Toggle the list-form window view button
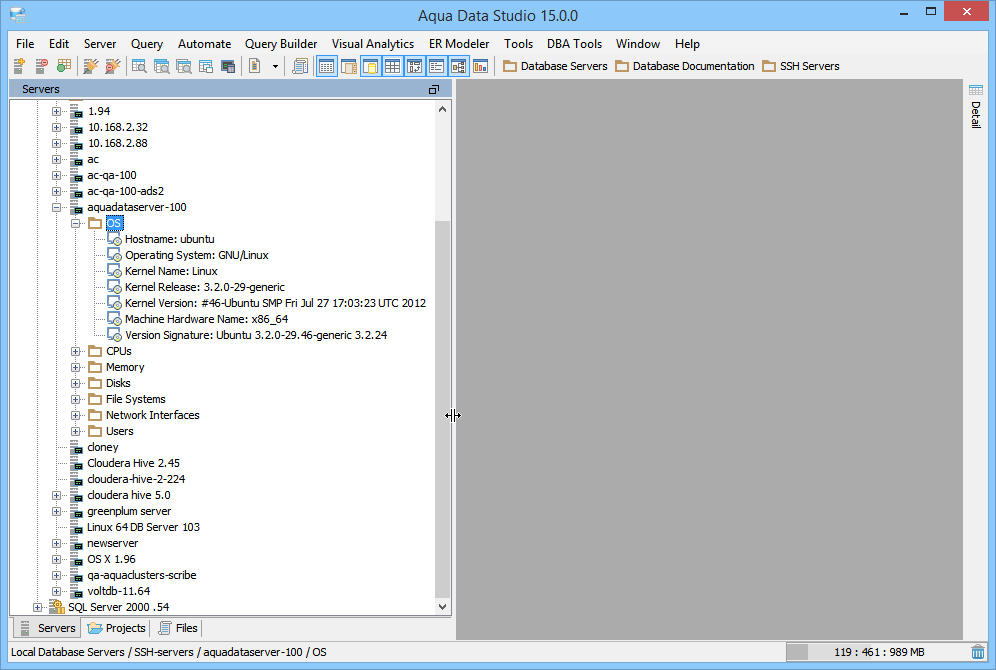 click(x=436, y=66)
